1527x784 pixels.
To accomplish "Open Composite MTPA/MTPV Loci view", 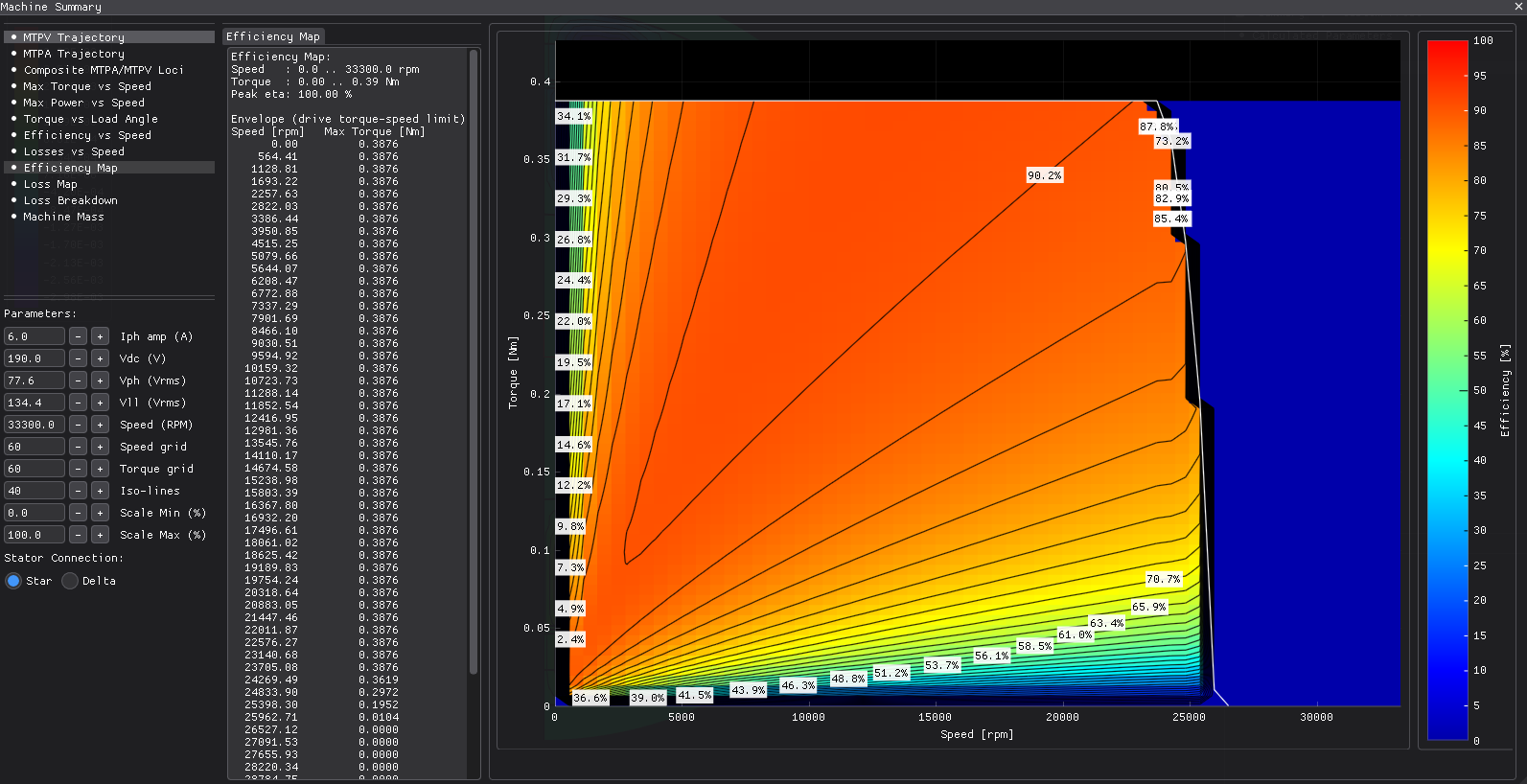I will click(109, 70).
